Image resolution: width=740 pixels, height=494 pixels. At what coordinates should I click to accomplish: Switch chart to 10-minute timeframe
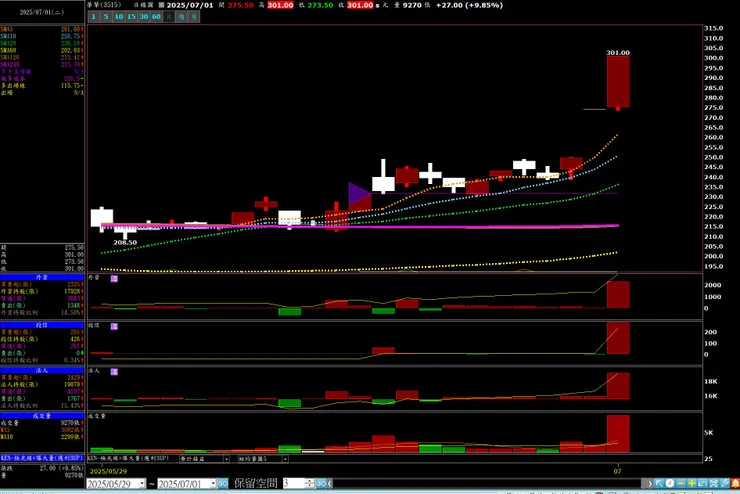(119, 17)
